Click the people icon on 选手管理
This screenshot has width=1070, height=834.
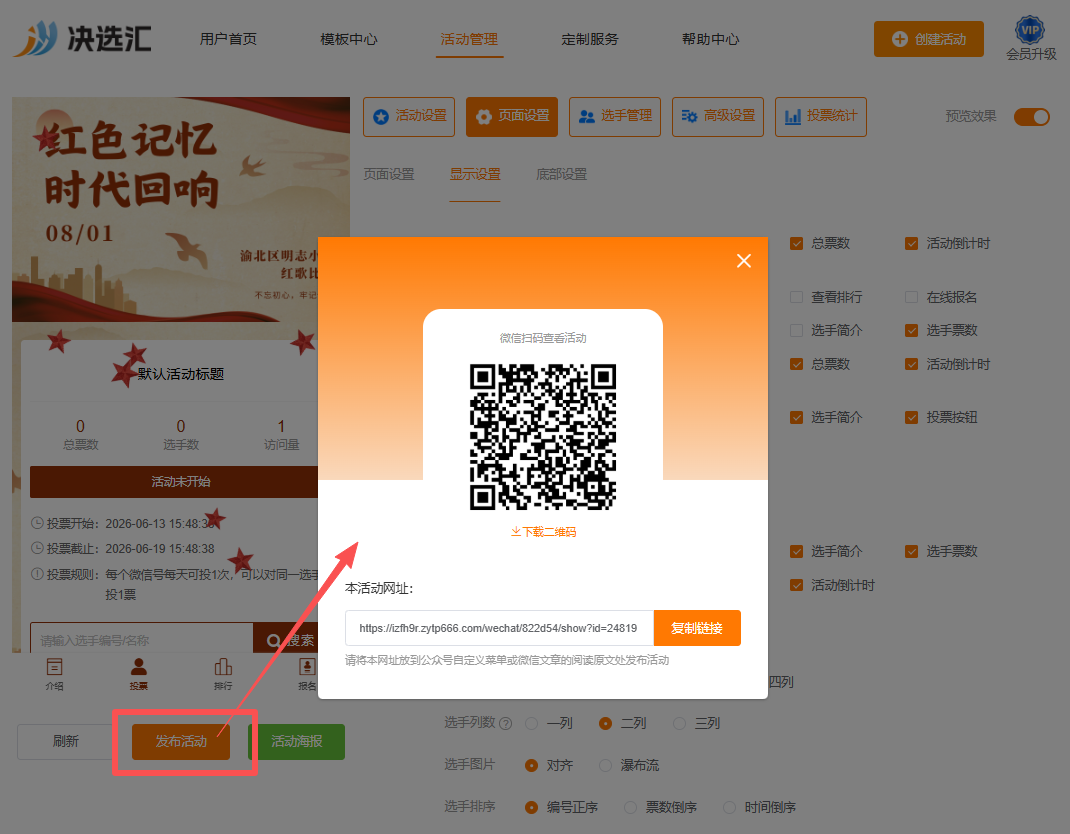tap(587, 117)
